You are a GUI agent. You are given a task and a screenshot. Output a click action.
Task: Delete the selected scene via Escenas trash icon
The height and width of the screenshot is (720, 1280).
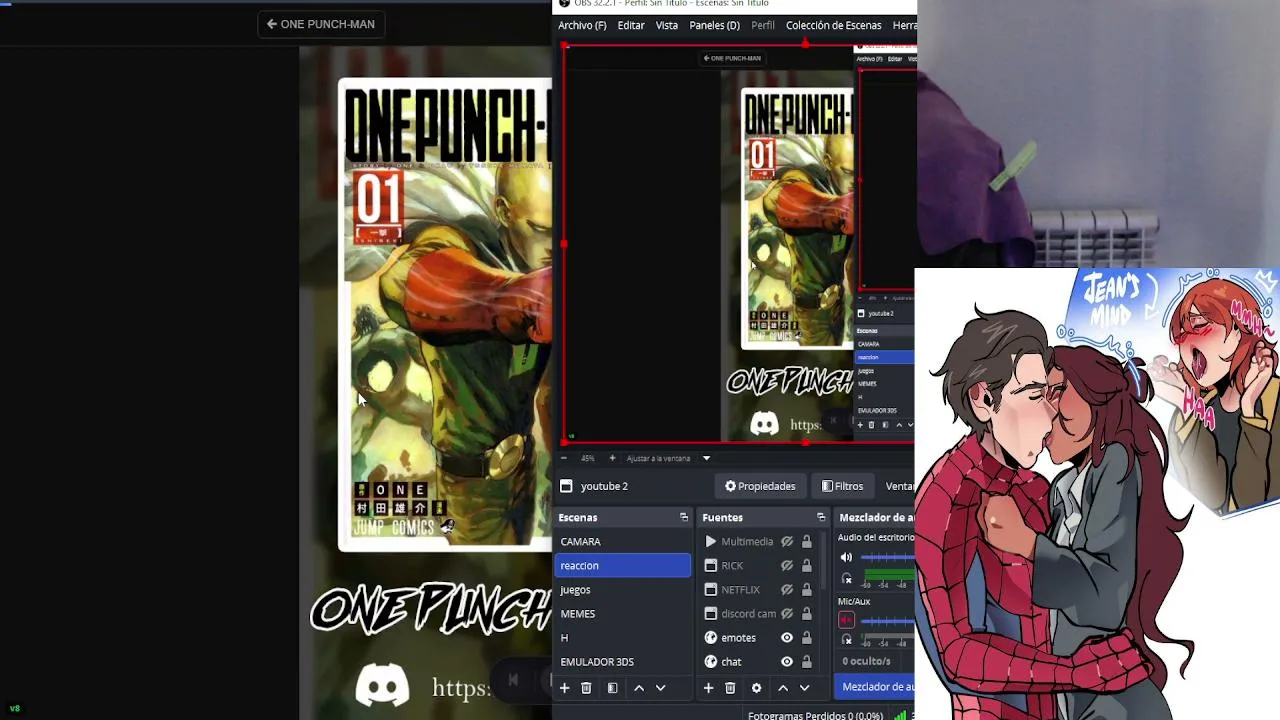586,688
